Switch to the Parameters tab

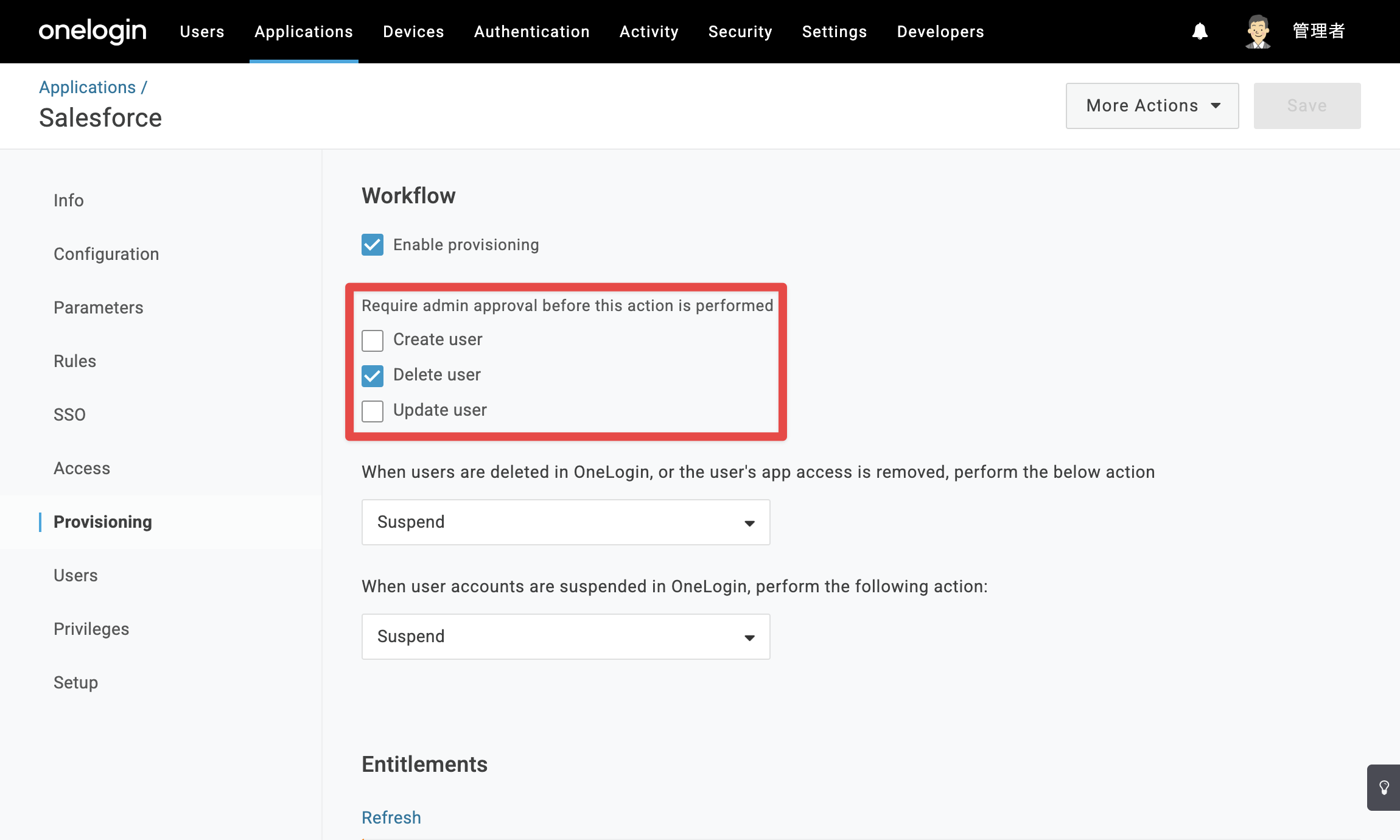(x=99, y=307)
